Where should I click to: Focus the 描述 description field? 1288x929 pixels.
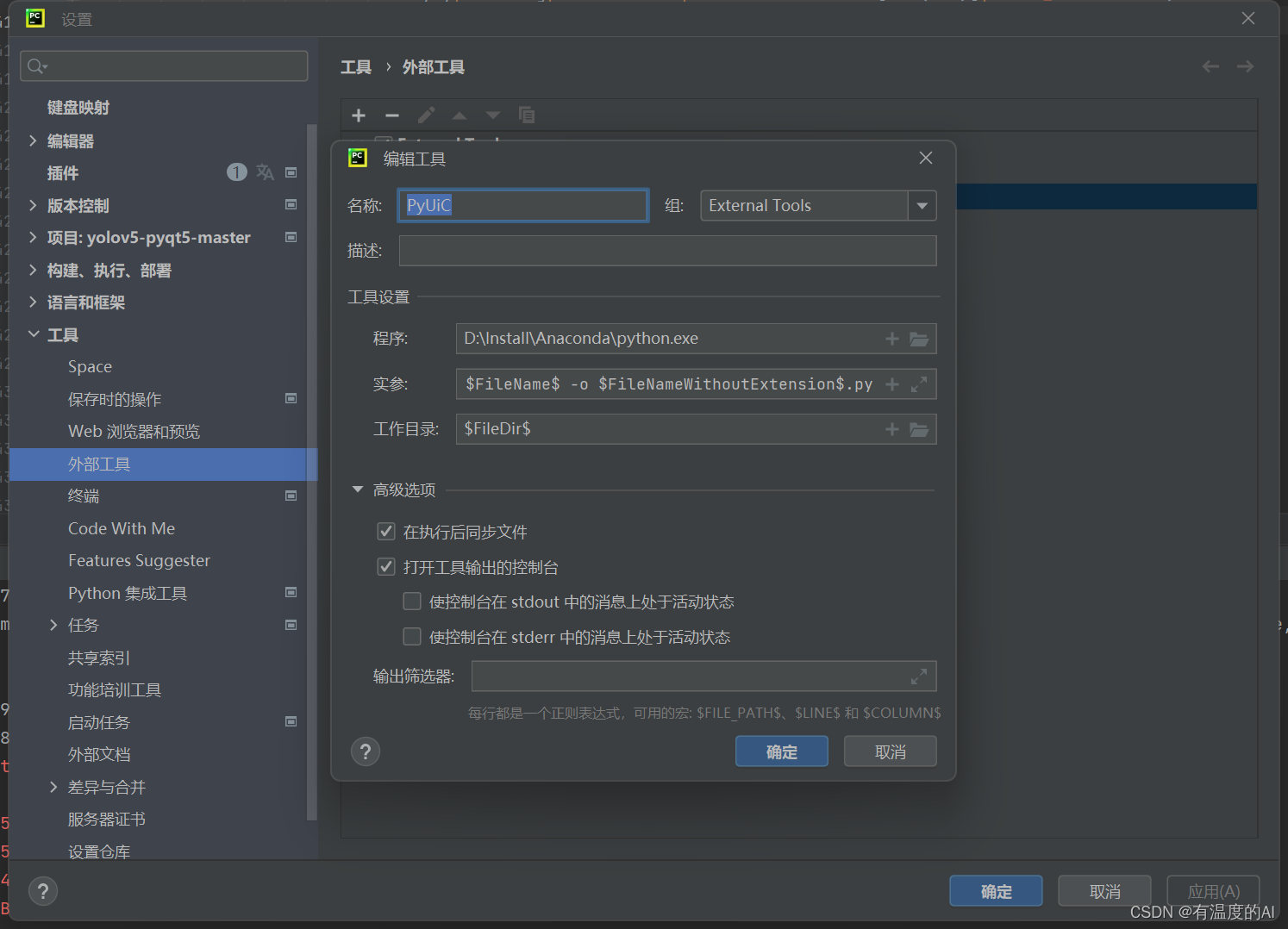click(x=667, y=251)
